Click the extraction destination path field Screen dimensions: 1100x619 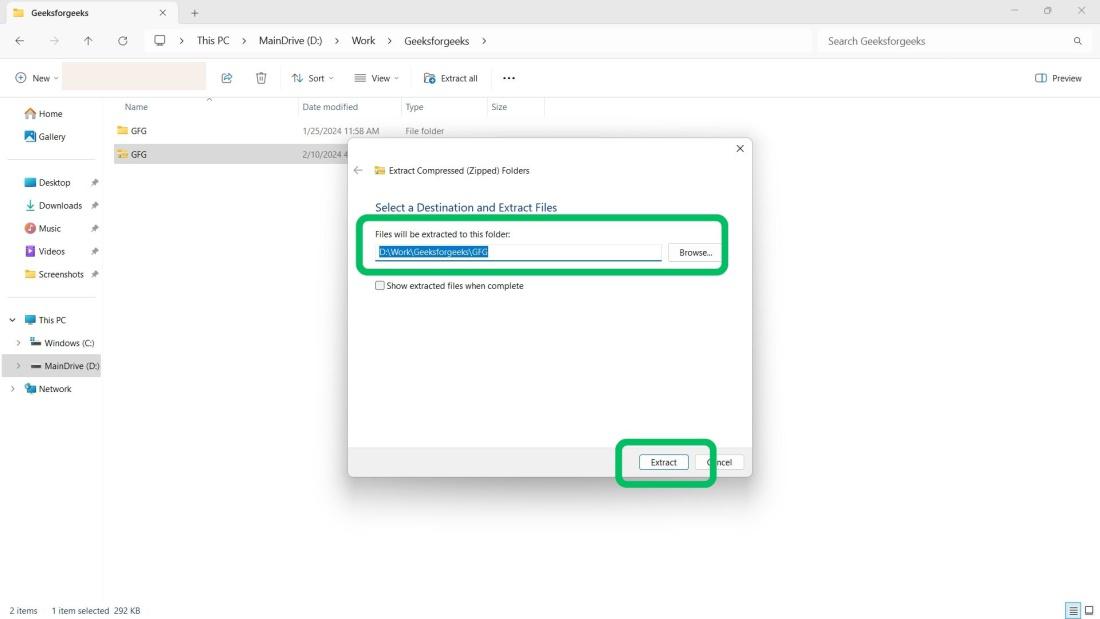click(x=518, y=252)
